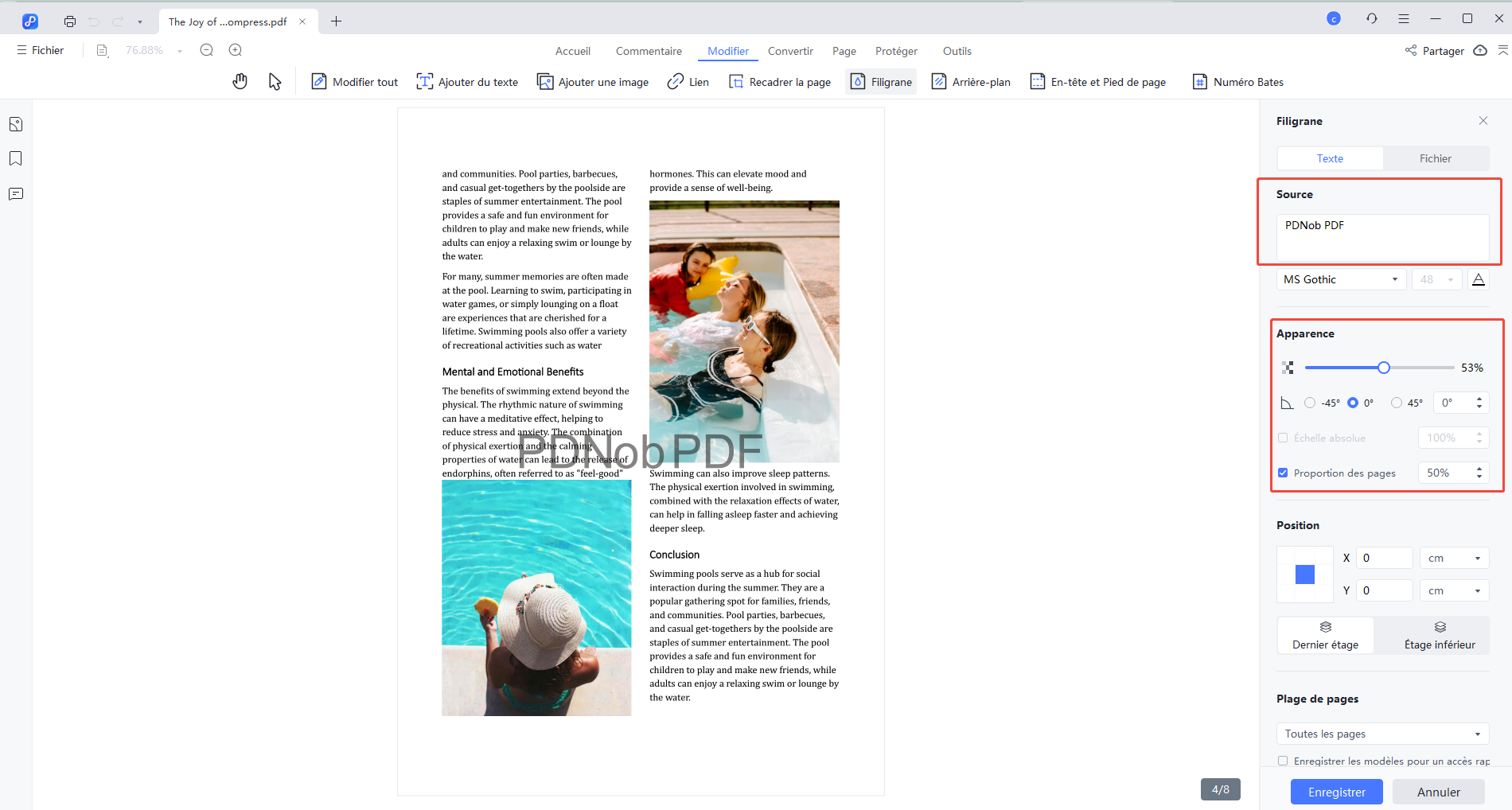Select the Hand pan tool
Screen dimensions: 1512x810
point(240,80)
